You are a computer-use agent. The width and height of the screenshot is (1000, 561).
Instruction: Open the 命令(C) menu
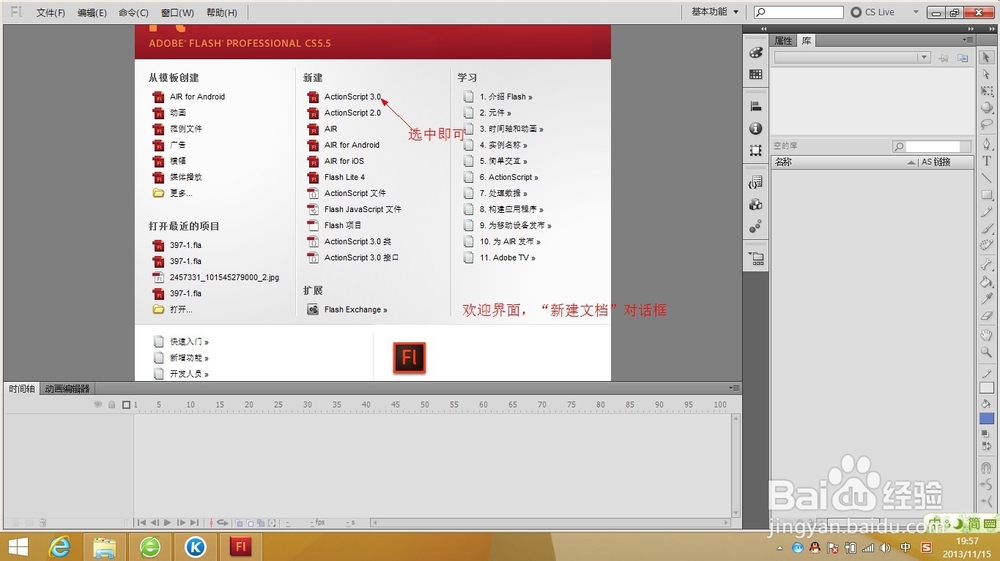point(133,12)
